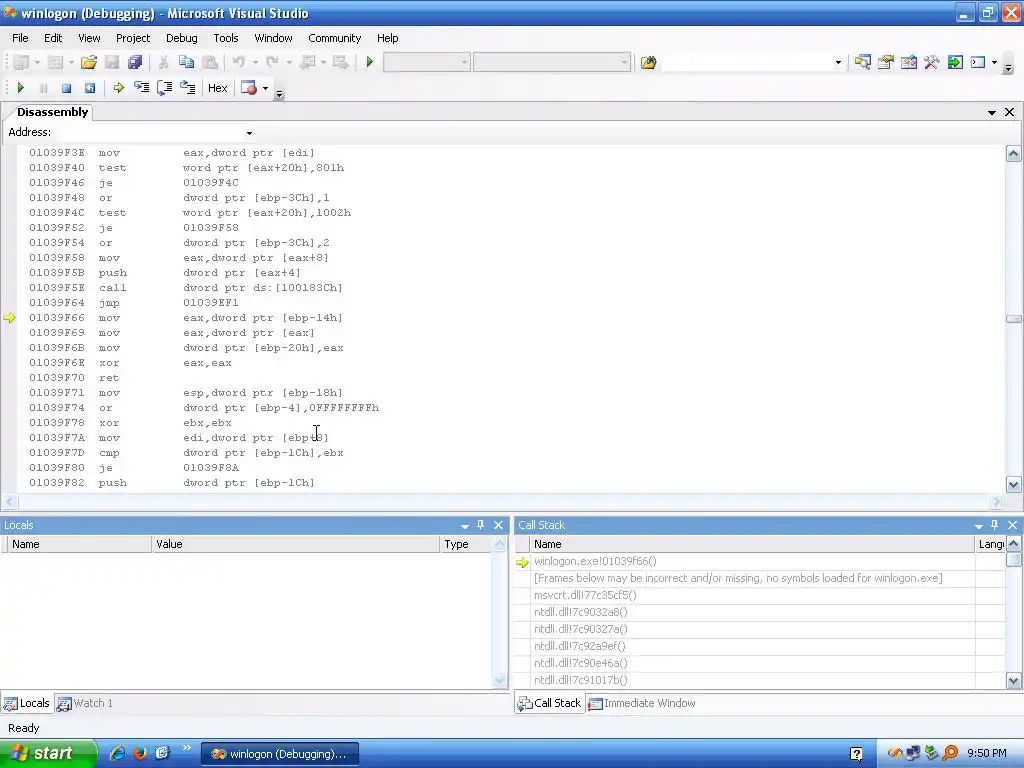Click the Open File folder icon
The width and height of the screenshot is (1024, 768).
pyautogui.click(x=89, y=62)
